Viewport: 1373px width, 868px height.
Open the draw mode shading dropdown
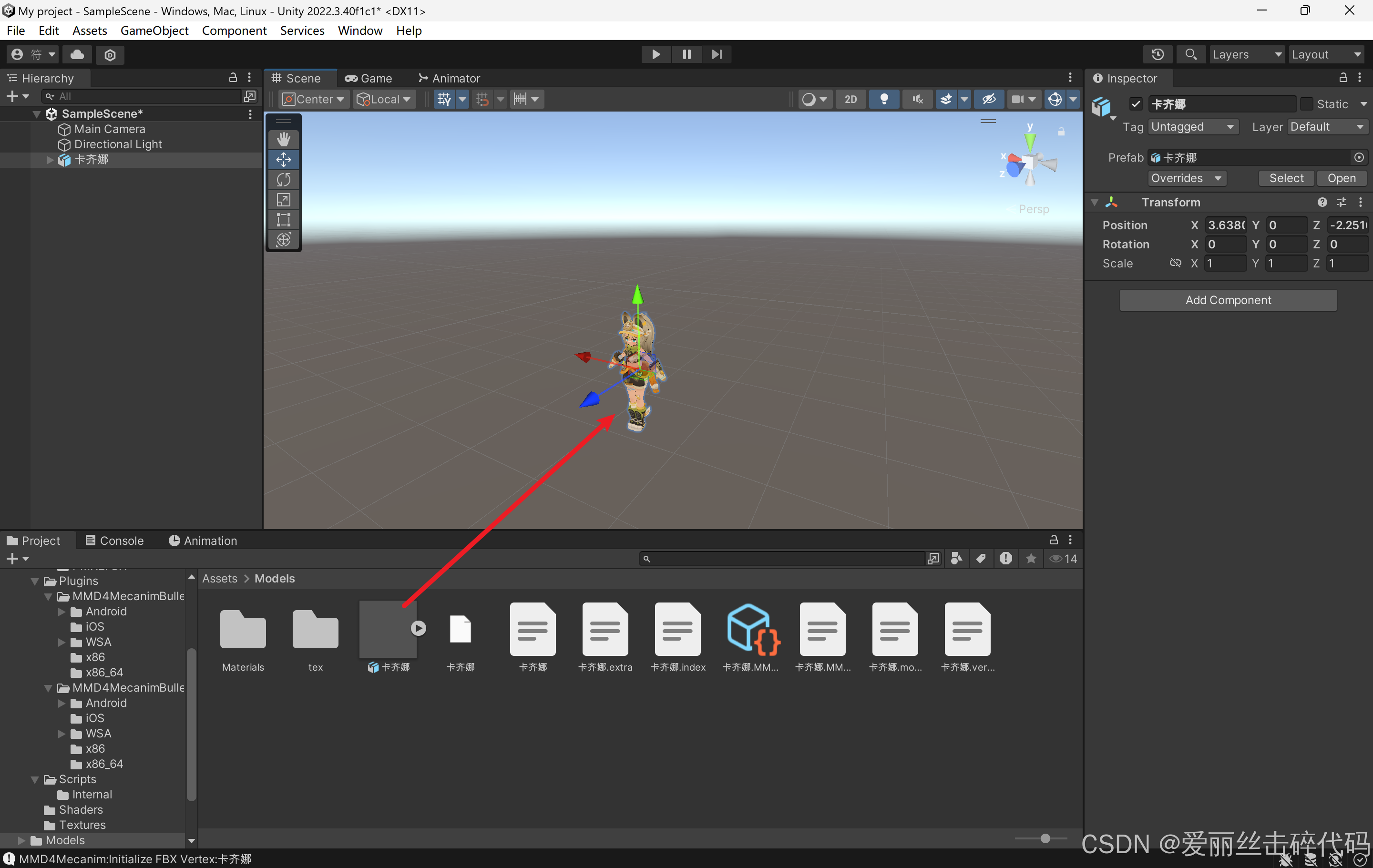(x=815, y=99)
